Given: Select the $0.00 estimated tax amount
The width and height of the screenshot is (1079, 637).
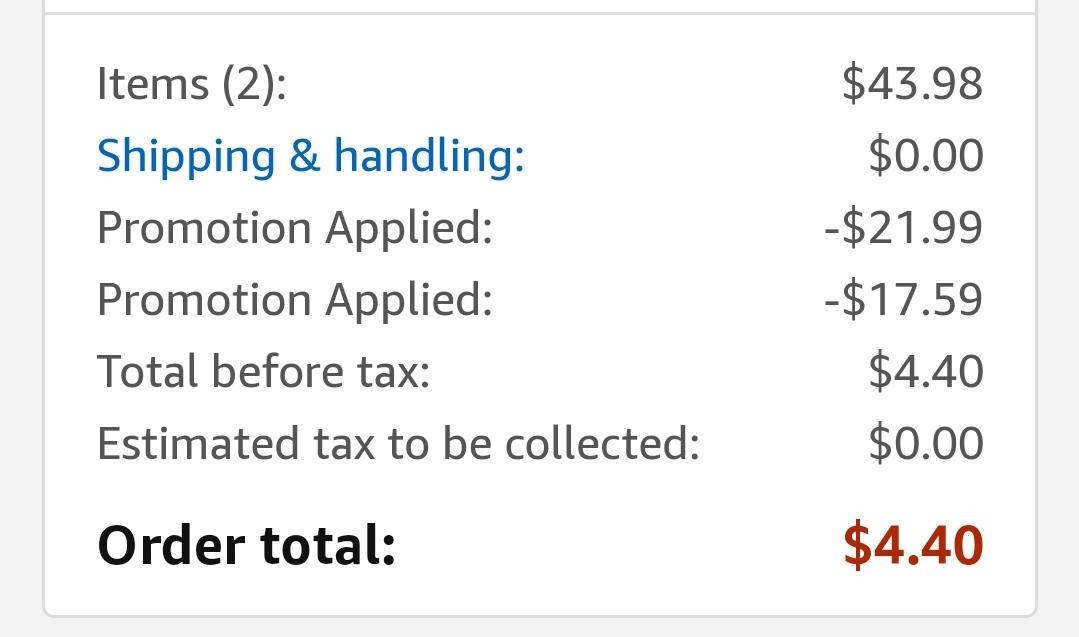Looking at the screenshot, I should point(925,444).
